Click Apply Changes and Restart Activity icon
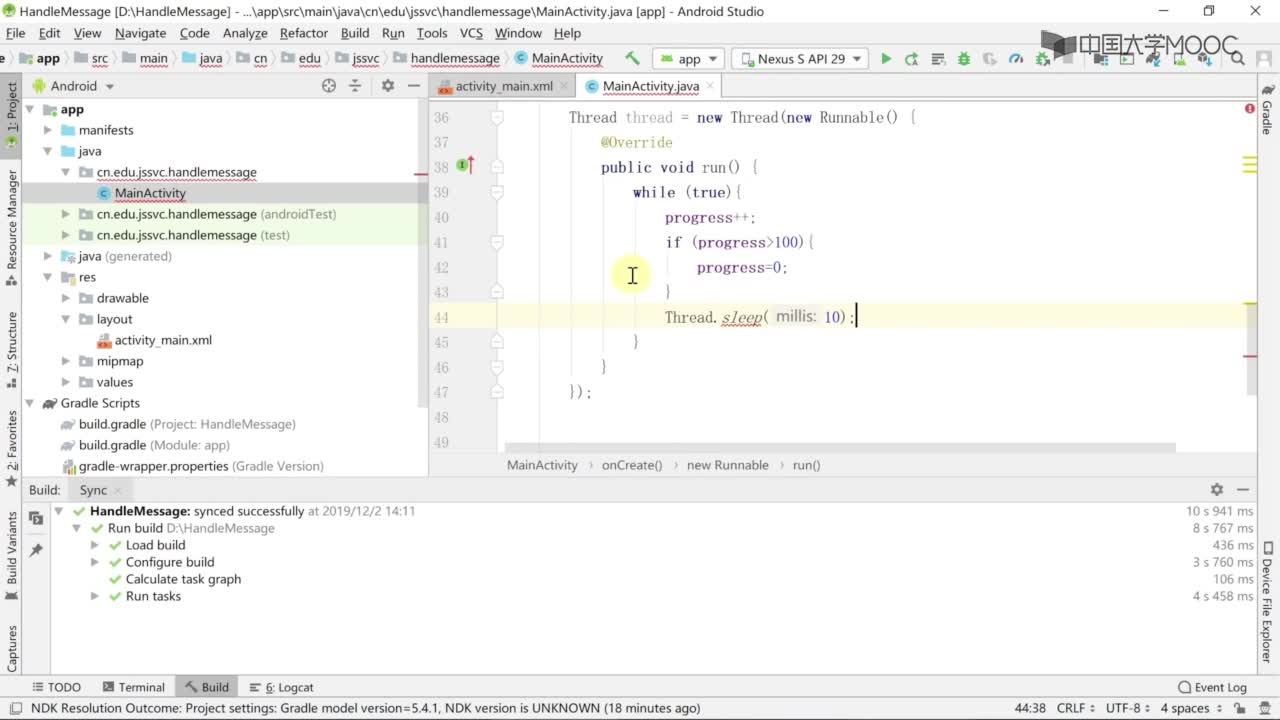 coord(911,59)
